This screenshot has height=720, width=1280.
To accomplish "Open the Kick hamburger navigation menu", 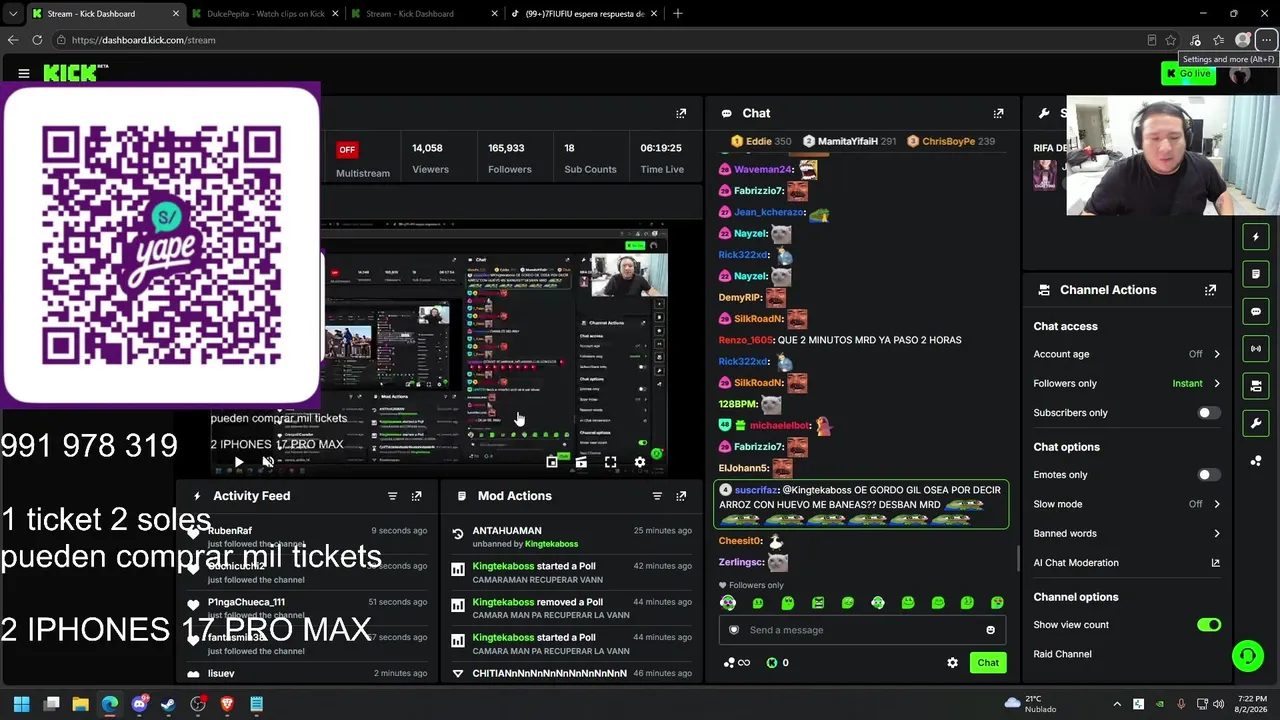I will (x=24, y=73).
